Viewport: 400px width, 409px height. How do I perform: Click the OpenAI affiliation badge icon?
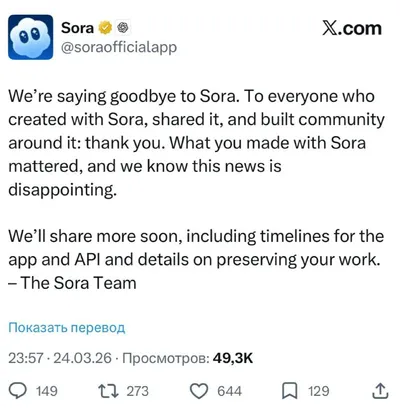[x=123, y=28]
